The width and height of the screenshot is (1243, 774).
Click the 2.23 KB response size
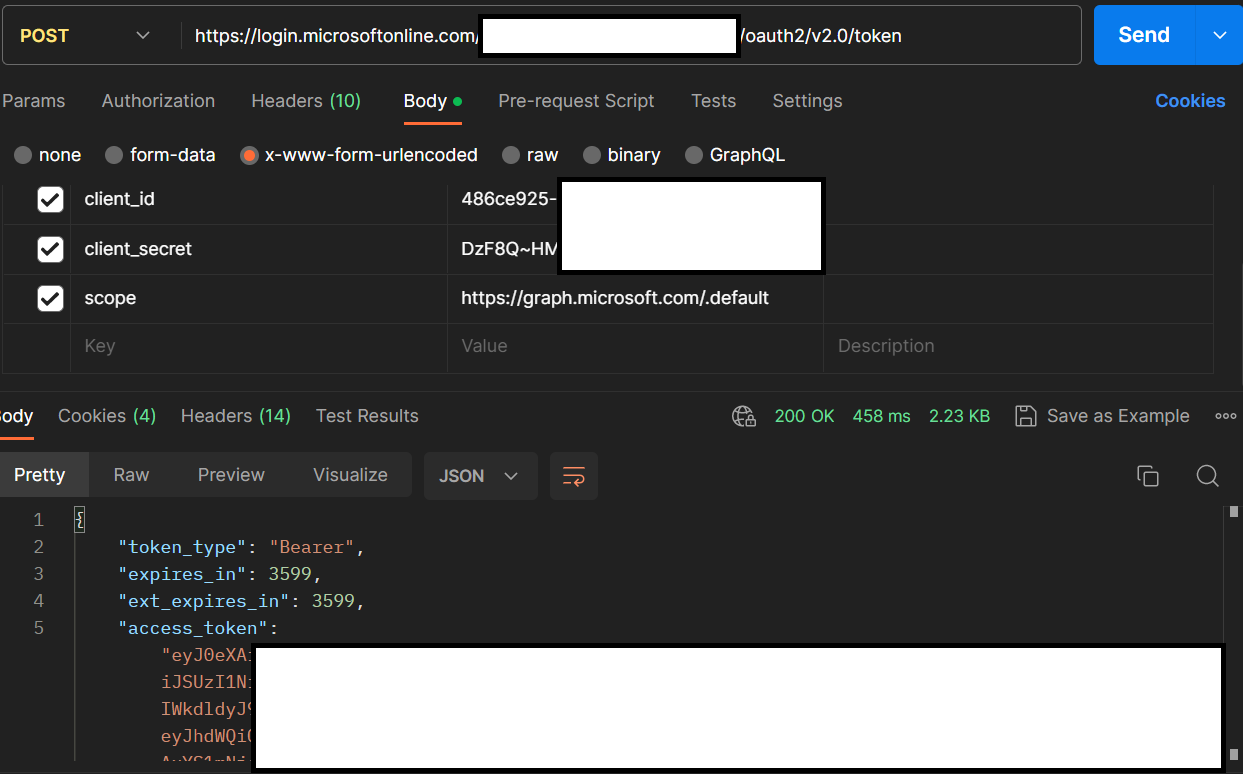[x=960, y=416]
